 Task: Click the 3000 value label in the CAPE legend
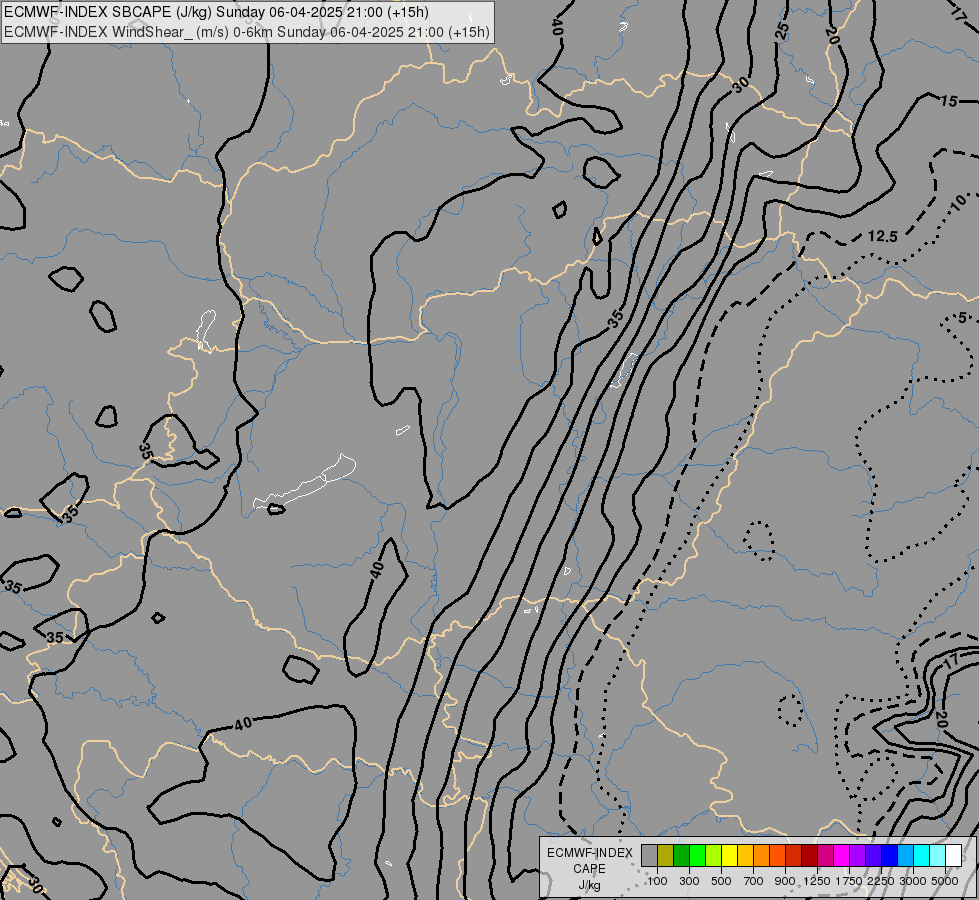tap(913, 881)
